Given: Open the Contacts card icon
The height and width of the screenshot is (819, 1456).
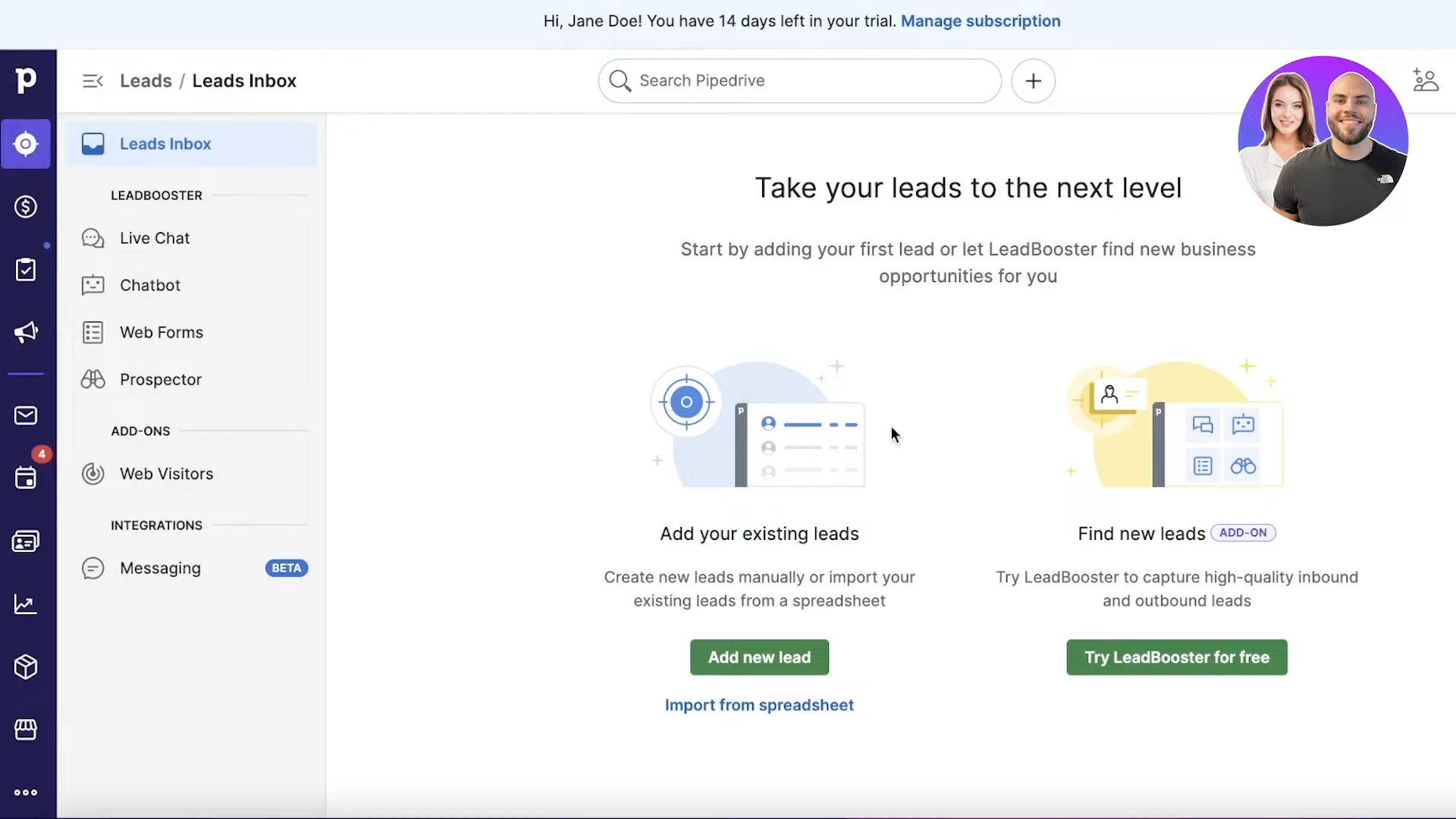Looking at the screenshot, I should [x=26, y=541].
